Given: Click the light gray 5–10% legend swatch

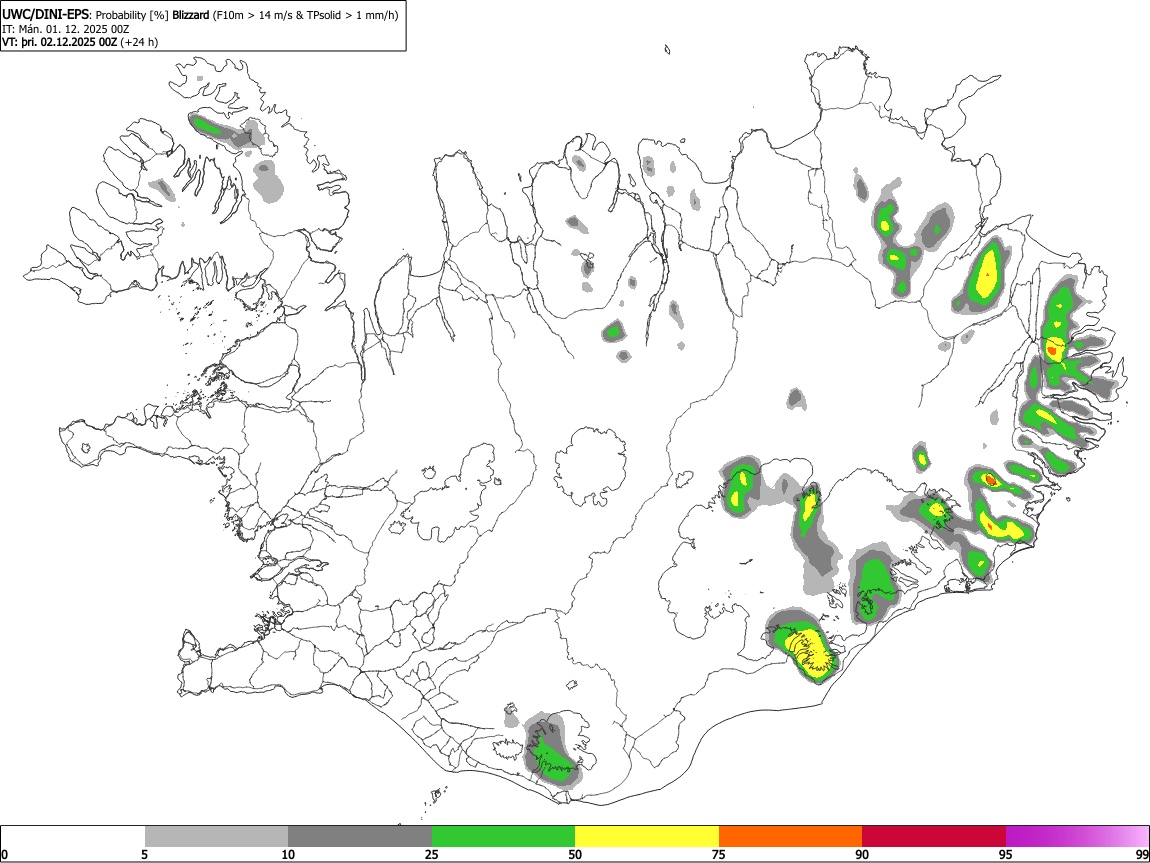Looking at the screenshot, I should [x=216, y=836].
